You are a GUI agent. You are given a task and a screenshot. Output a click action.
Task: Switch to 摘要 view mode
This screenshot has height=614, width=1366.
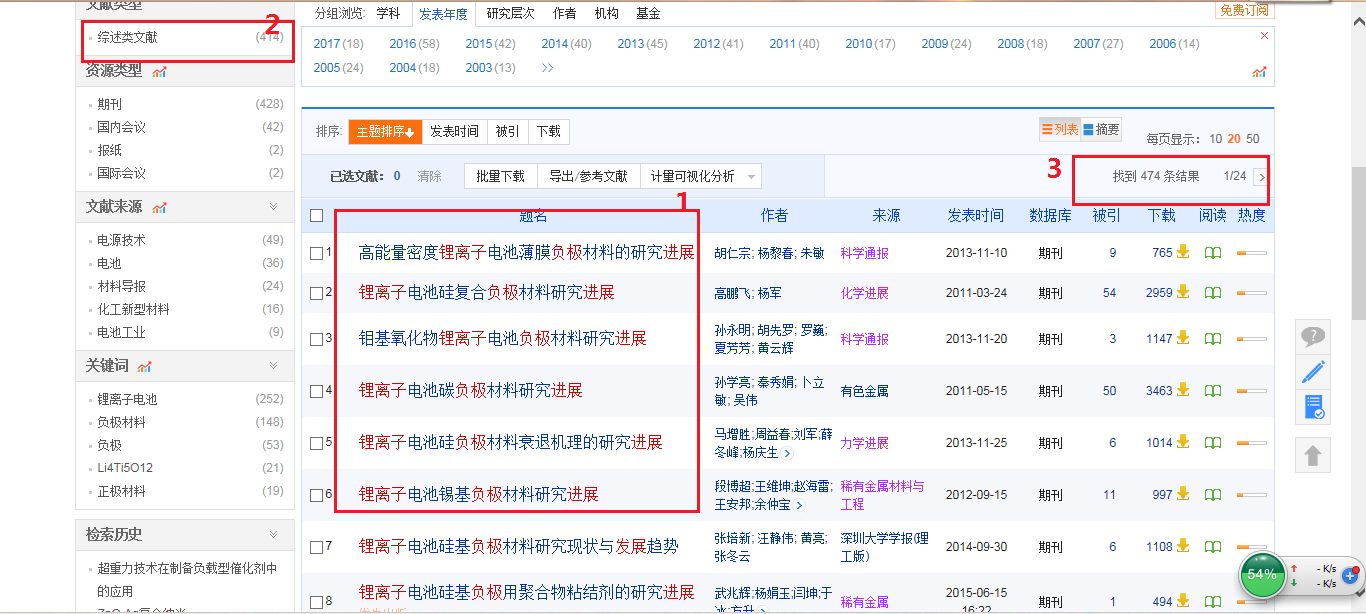pyautogui.click(x=1101, y=129)
